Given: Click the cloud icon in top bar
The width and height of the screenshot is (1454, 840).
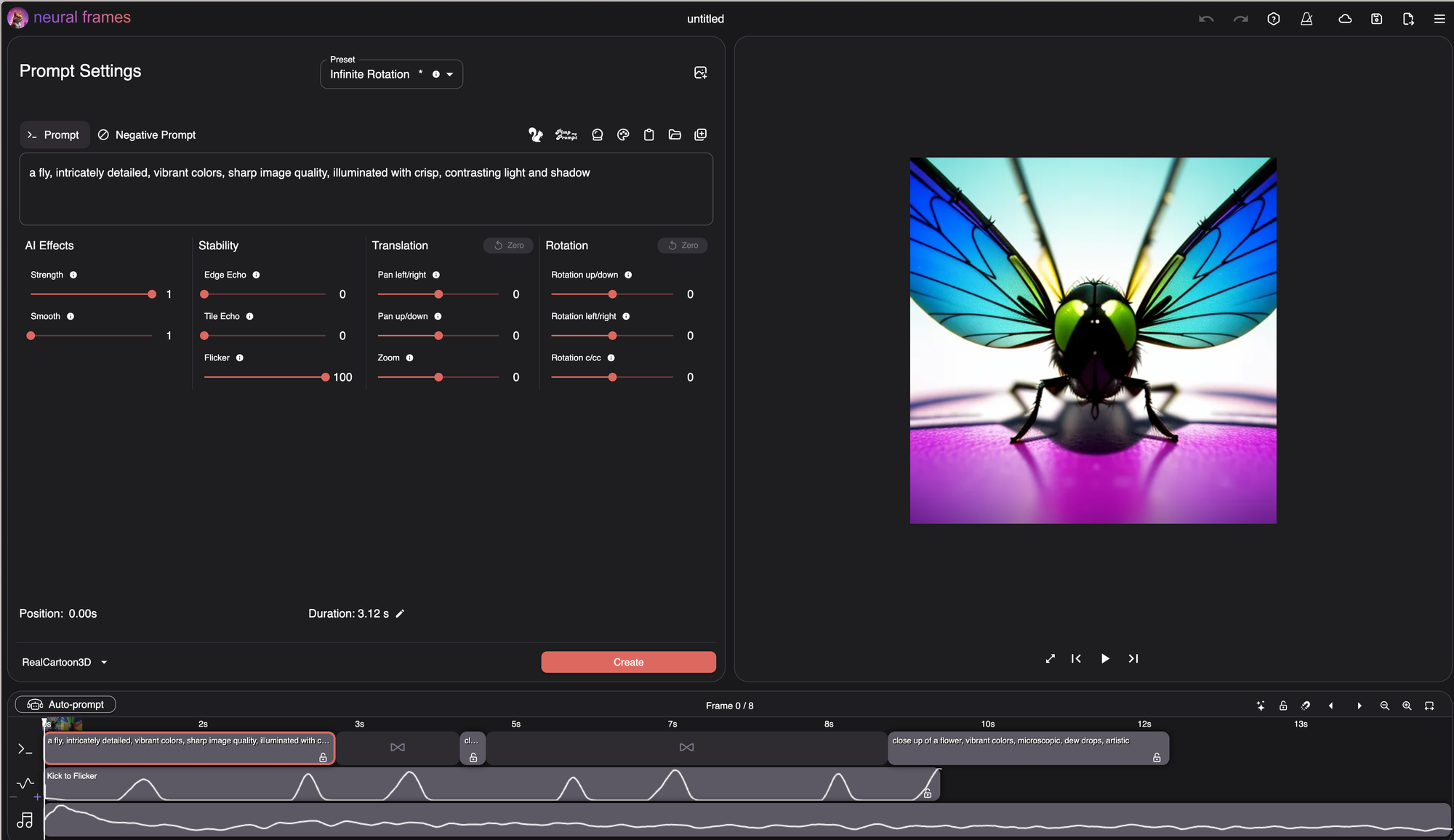Looking at the screenshot, I should (x=1345, y=19).
